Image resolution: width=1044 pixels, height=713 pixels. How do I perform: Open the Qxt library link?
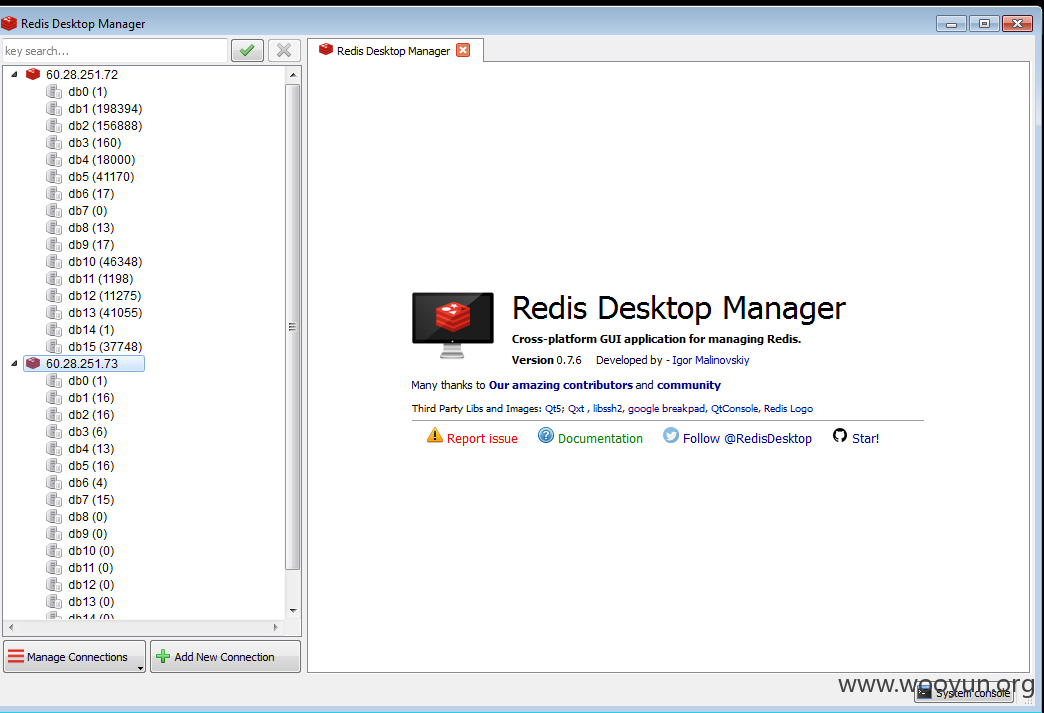[x=576, y=408]
